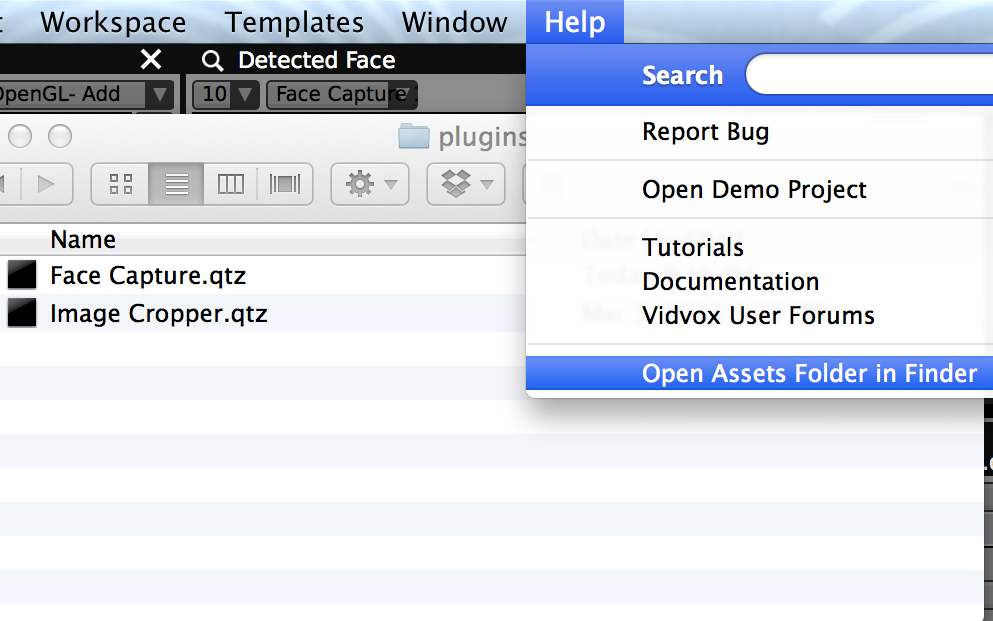Viewport: 993px width, 621px height.
Task: Open the Dropbox toolbar menu
Action: 466,184
